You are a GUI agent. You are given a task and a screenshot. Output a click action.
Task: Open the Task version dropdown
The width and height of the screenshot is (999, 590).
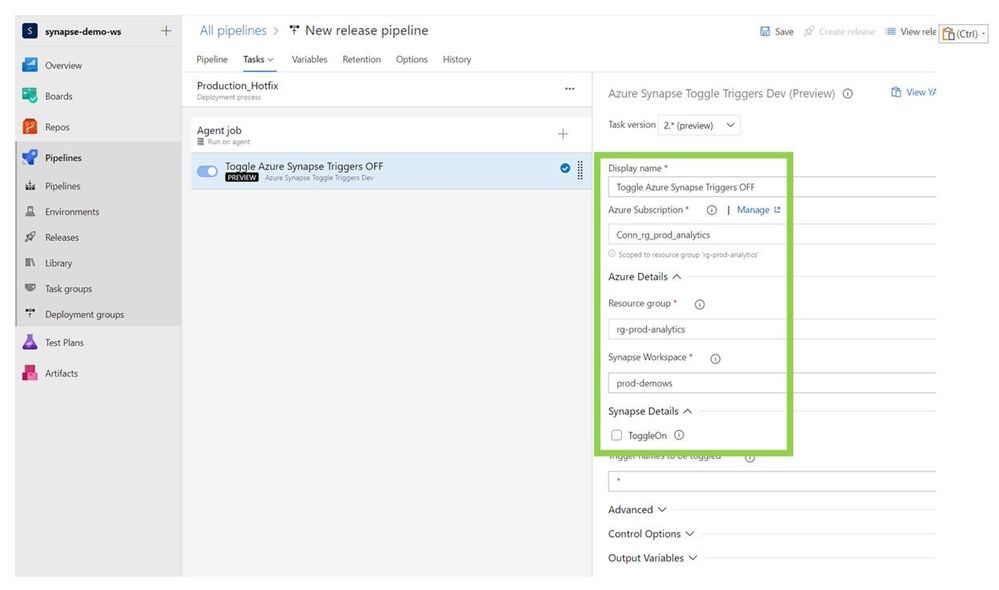699,125
